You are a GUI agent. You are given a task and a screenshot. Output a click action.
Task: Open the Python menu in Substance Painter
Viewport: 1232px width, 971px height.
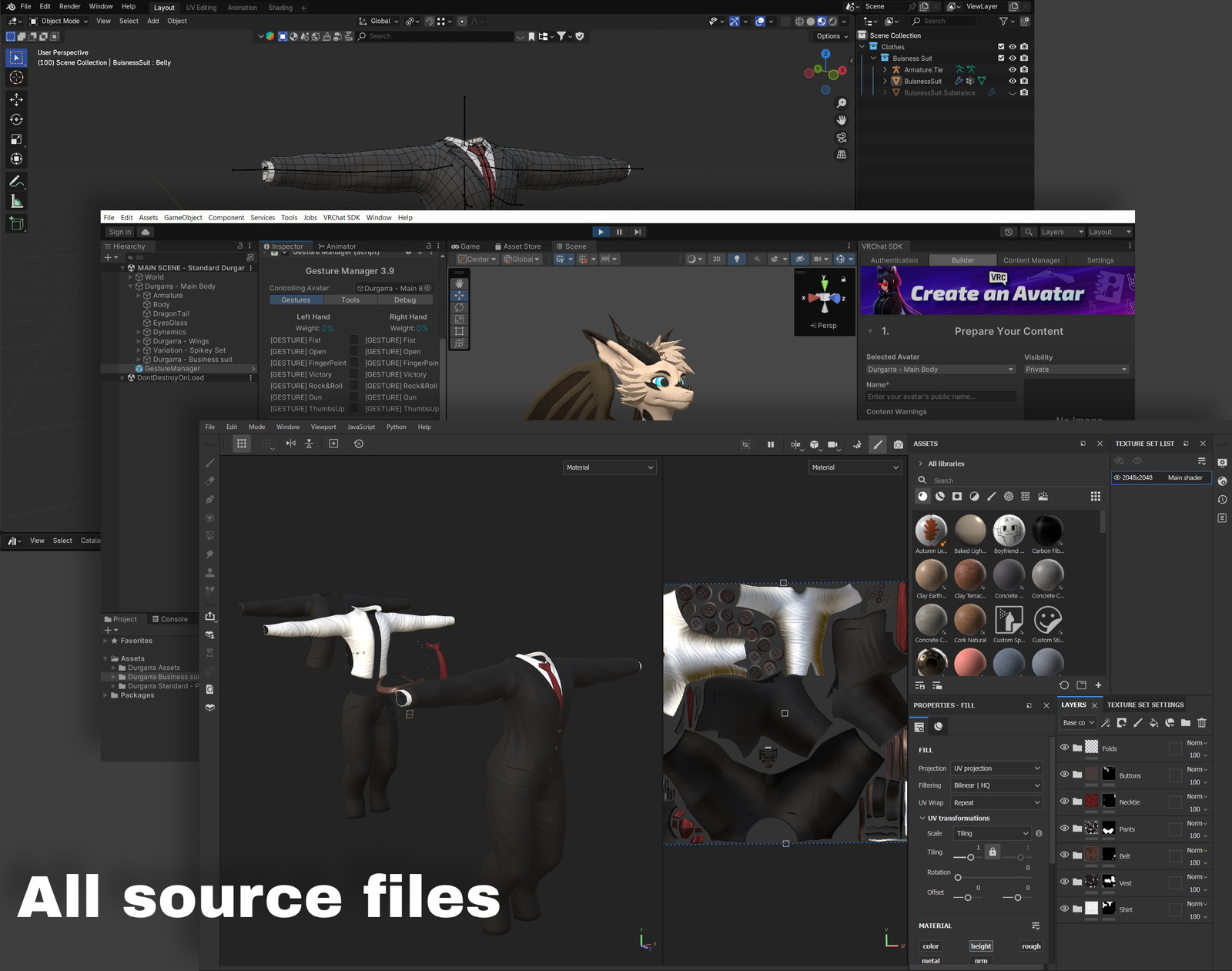pos(396,427)
